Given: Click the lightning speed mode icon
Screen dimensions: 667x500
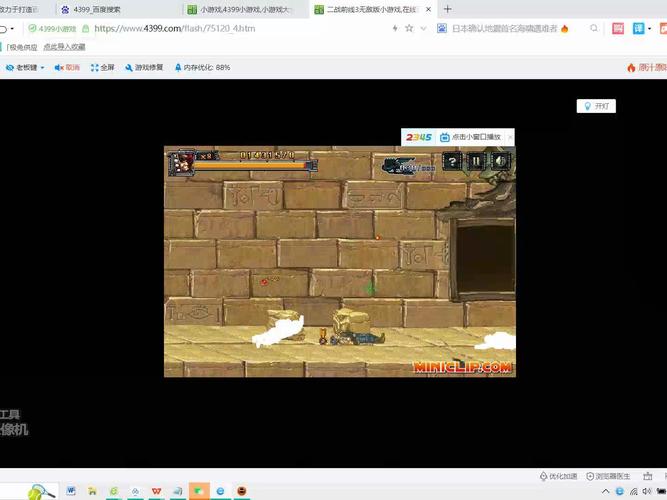Looking at the screenshot, I should point(395,29).
